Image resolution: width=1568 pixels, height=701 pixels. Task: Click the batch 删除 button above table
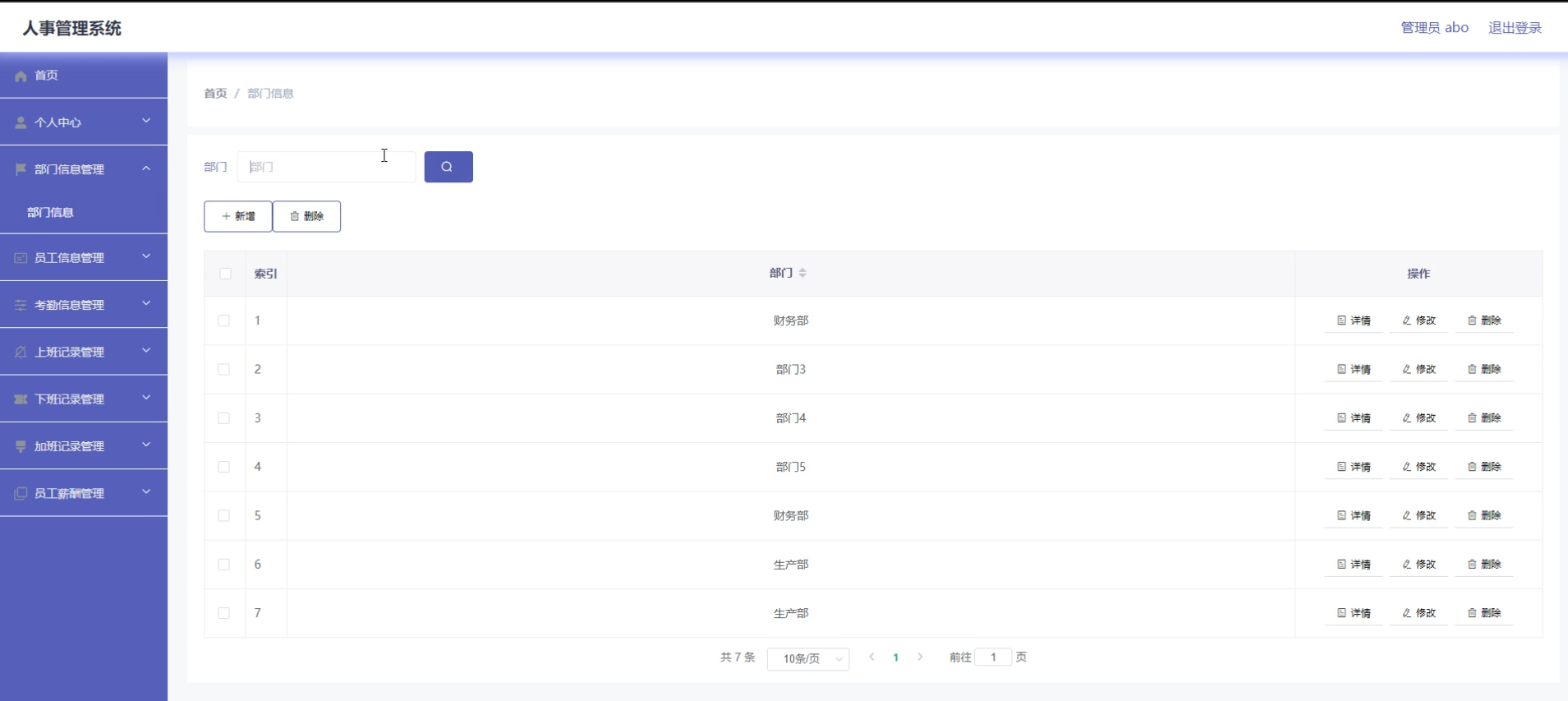[307, 216]
